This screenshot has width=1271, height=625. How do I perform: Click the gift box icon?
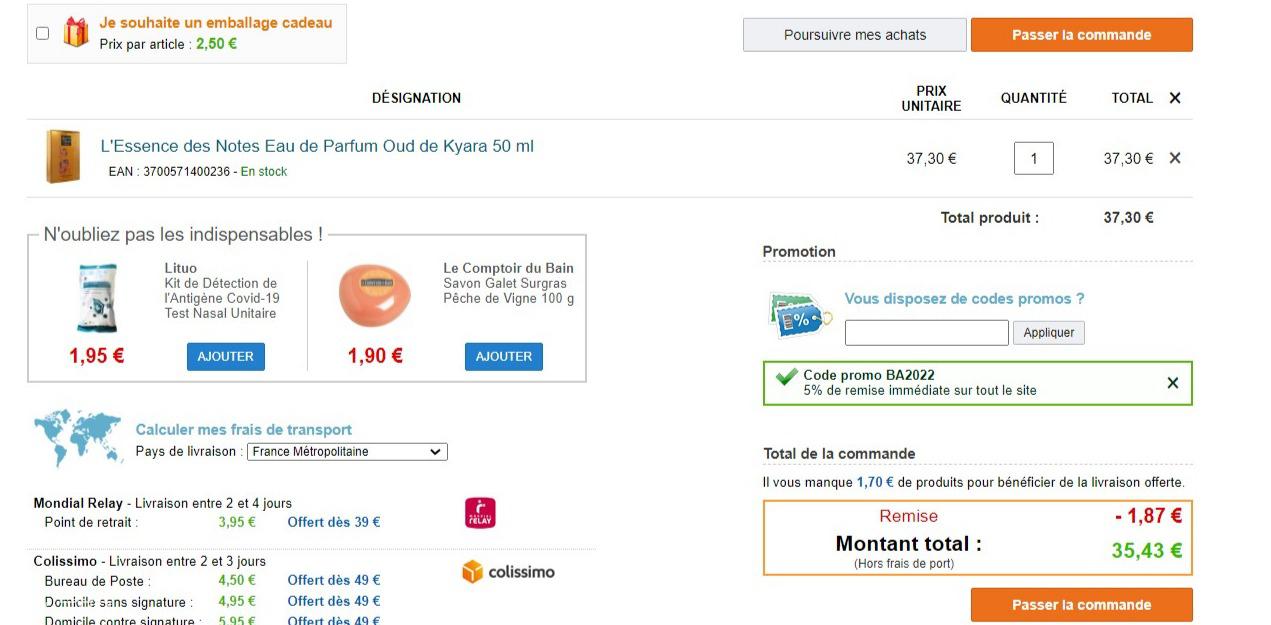click(x=76, y=33)
